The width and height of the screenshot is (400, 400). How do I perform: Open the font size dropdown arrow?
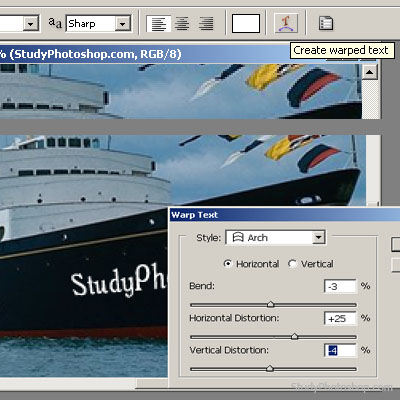click(31, 24)
